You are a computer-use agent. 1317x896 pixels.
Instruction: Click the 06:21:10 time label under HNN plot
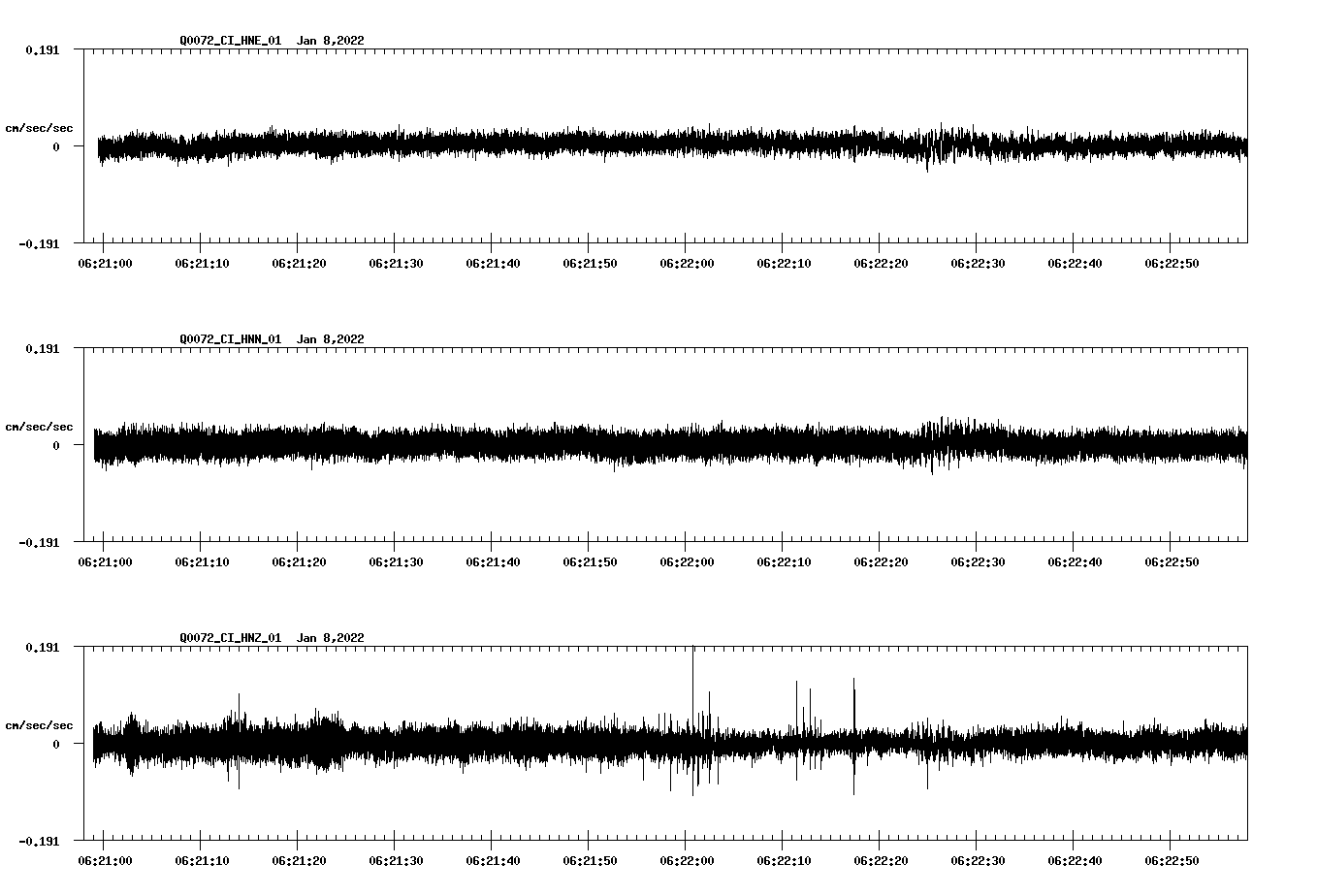point(202,562)
